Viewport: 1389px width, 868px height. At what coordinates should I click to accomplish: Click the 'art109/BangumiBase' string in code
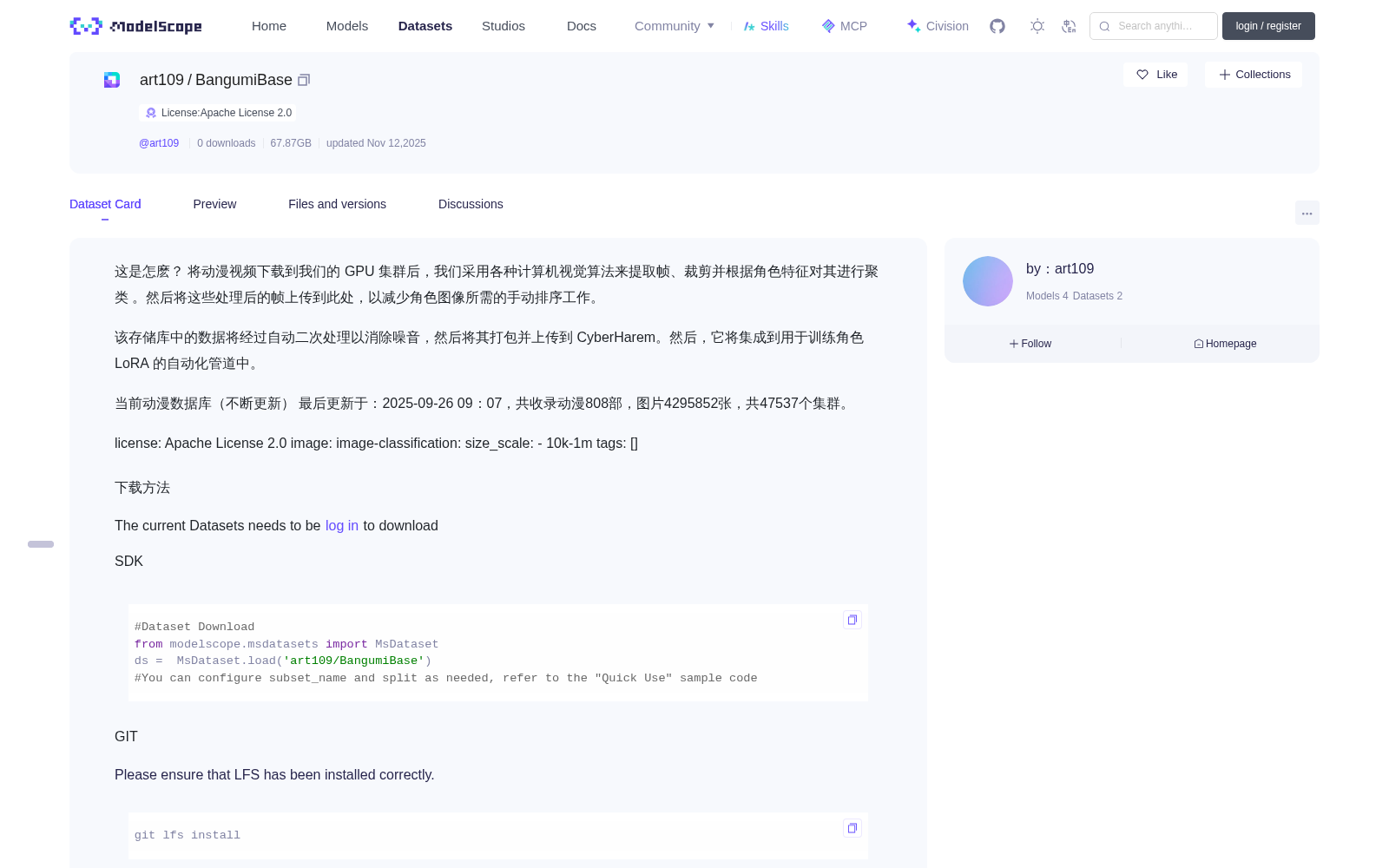tap(354, 661)
